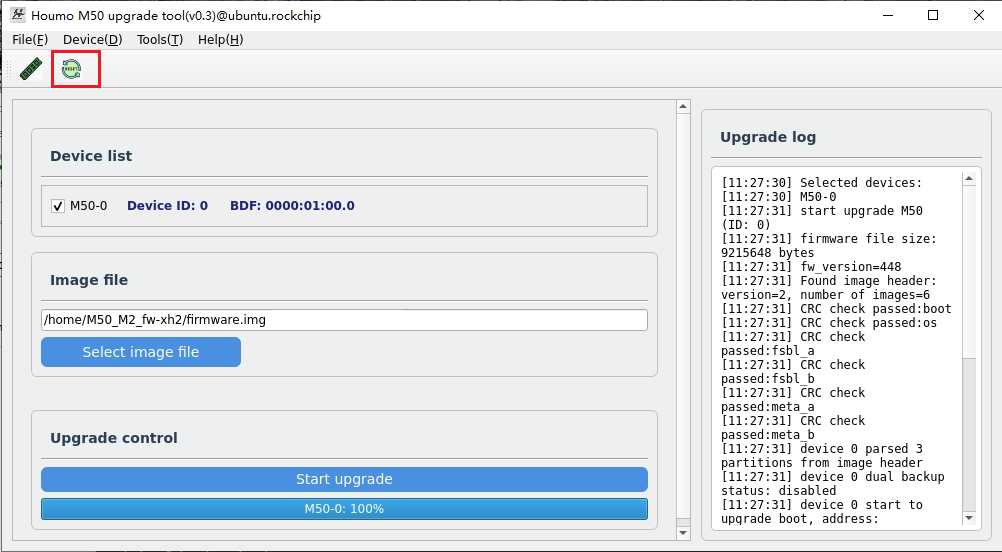Click the main panel scroll down arrow

(683, 532)
